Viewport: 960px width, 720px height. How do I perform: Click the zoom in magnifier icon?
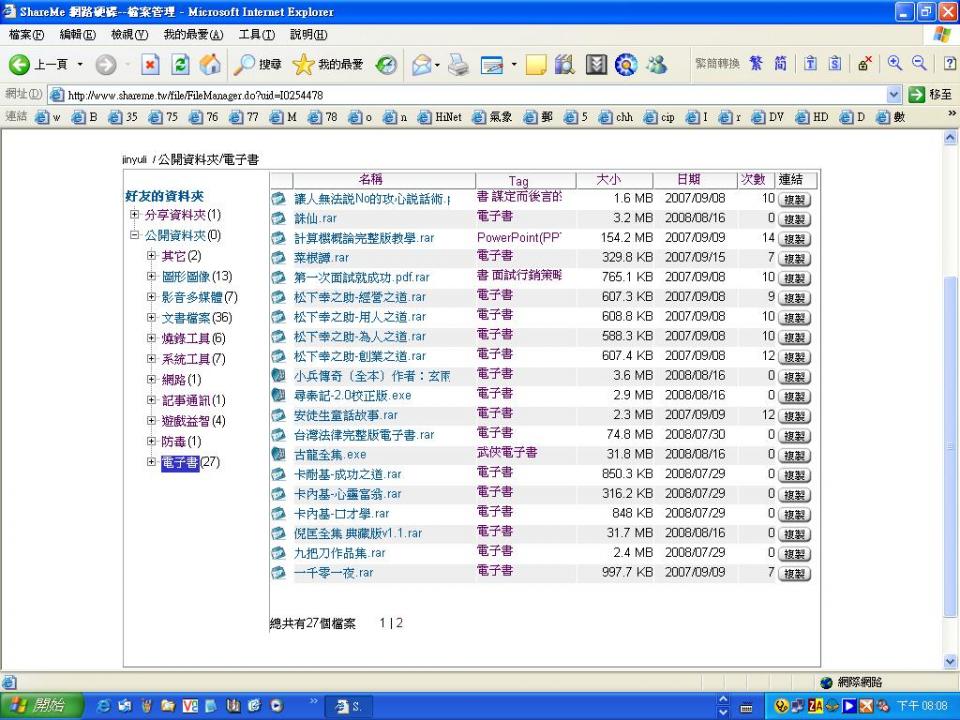pyautogui.click(x=895, y=63)
